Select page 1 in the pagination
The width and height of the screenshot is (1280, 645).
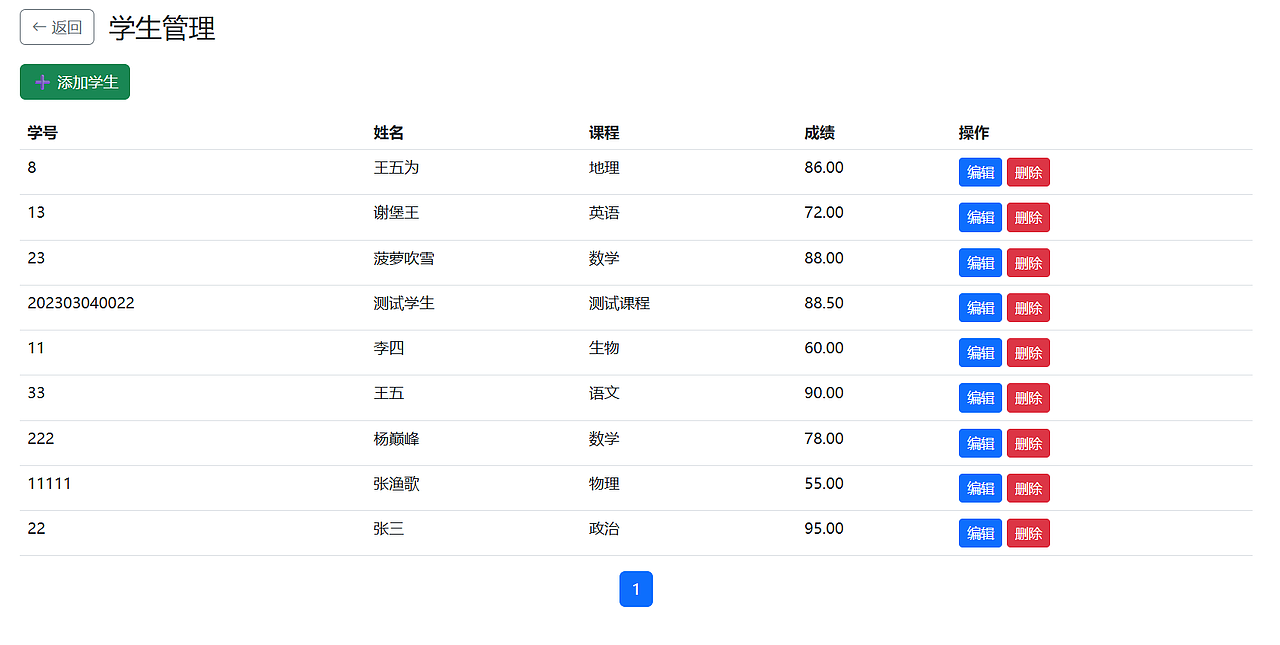click(x=636, y=589)
